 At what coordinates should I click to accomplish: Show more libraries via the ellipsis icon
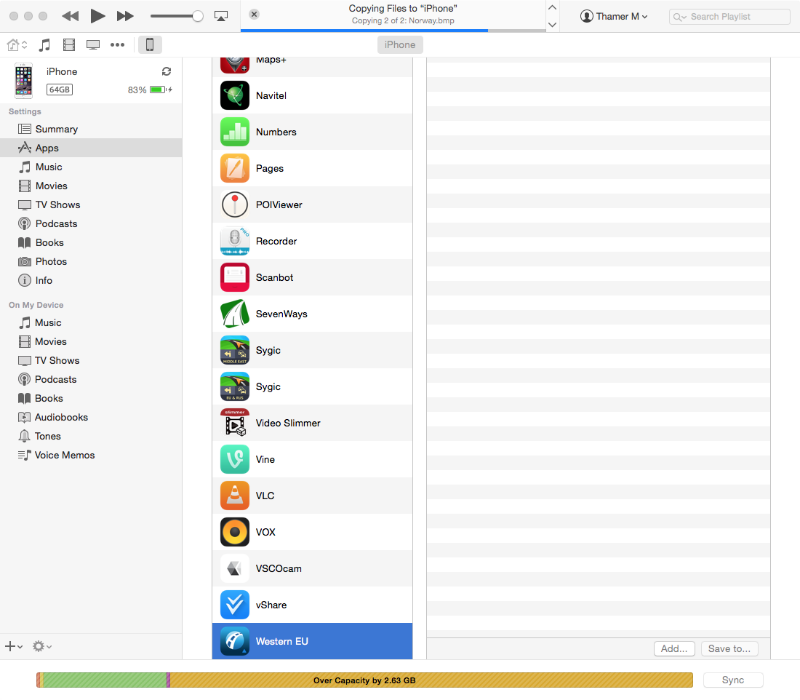[x=117, y=45]
